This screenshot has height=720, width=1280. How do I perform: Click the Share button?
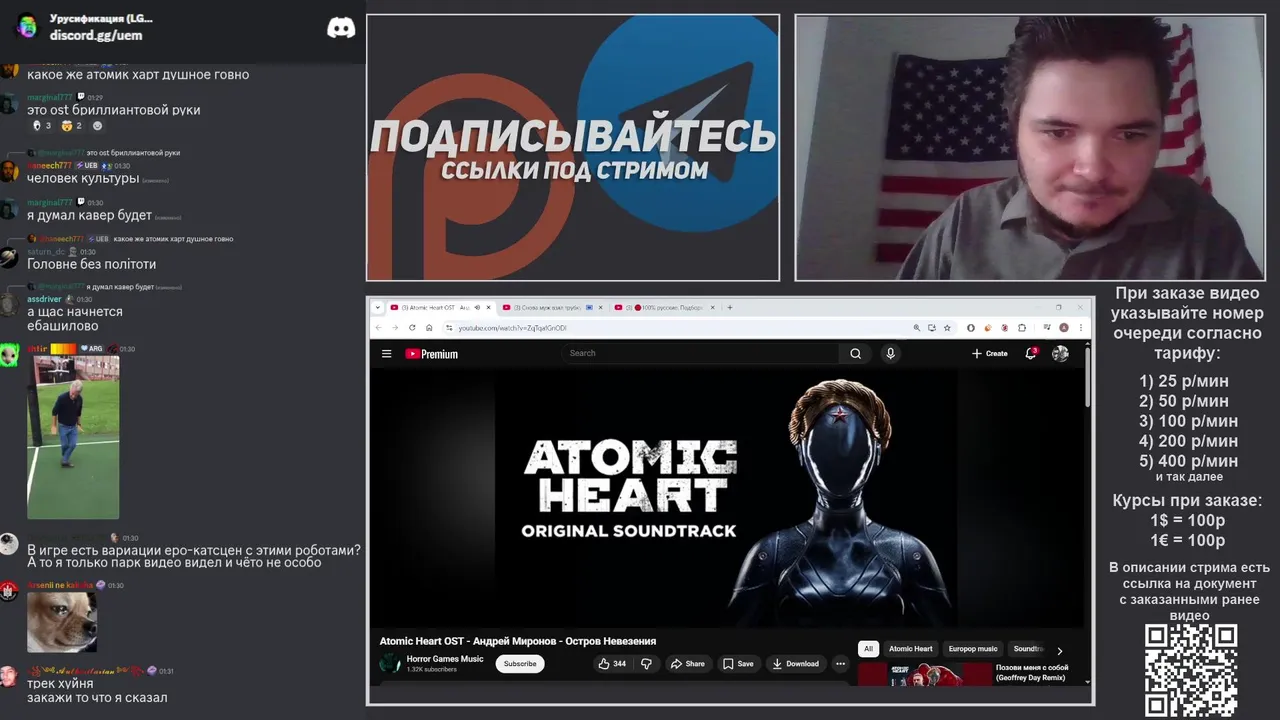[x=687, y=664]
